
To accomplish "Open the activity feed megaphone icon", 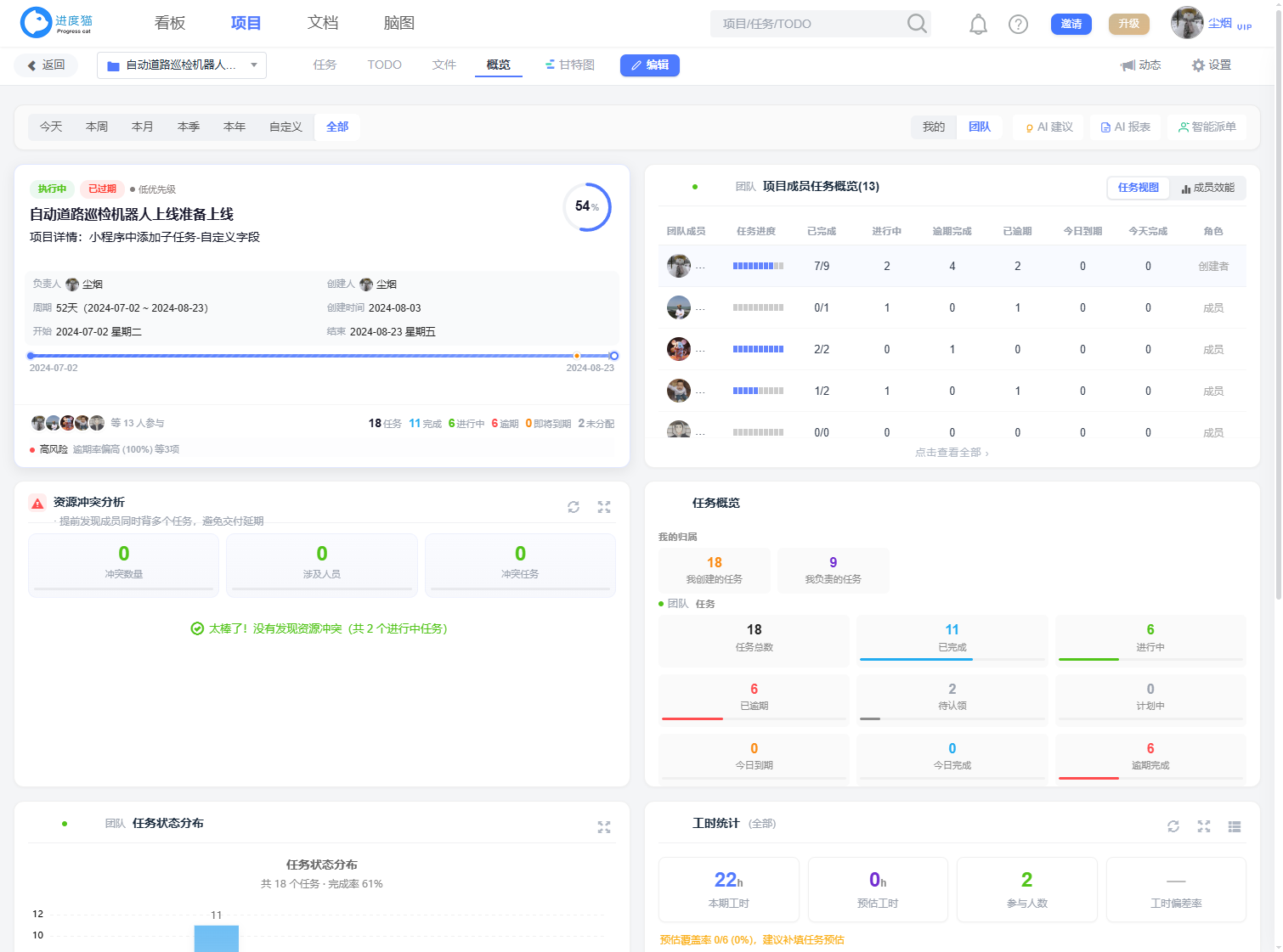I will (x=1140, y=65).
